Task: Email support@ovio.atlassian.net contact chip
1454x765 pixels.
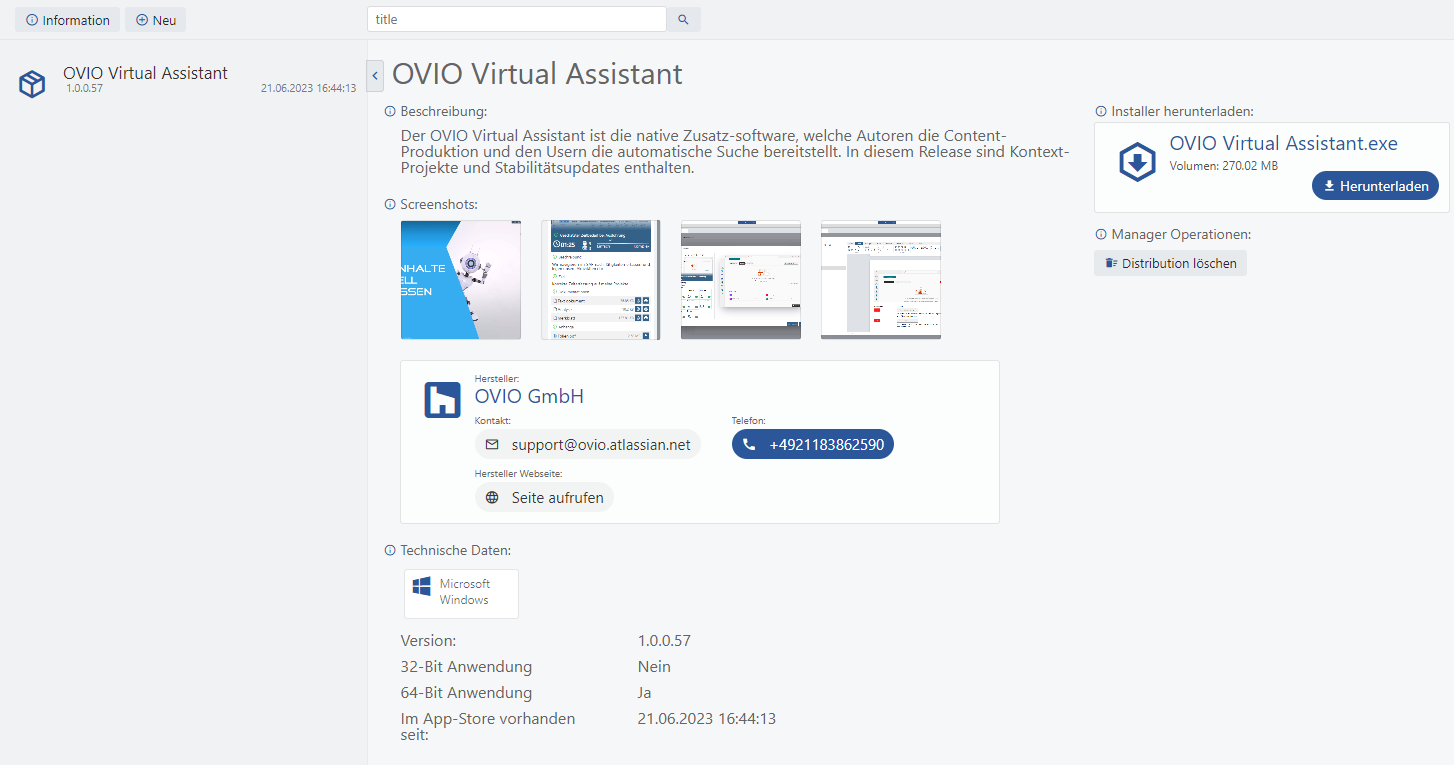Action: pyautogui.click(x=588, y=444)
